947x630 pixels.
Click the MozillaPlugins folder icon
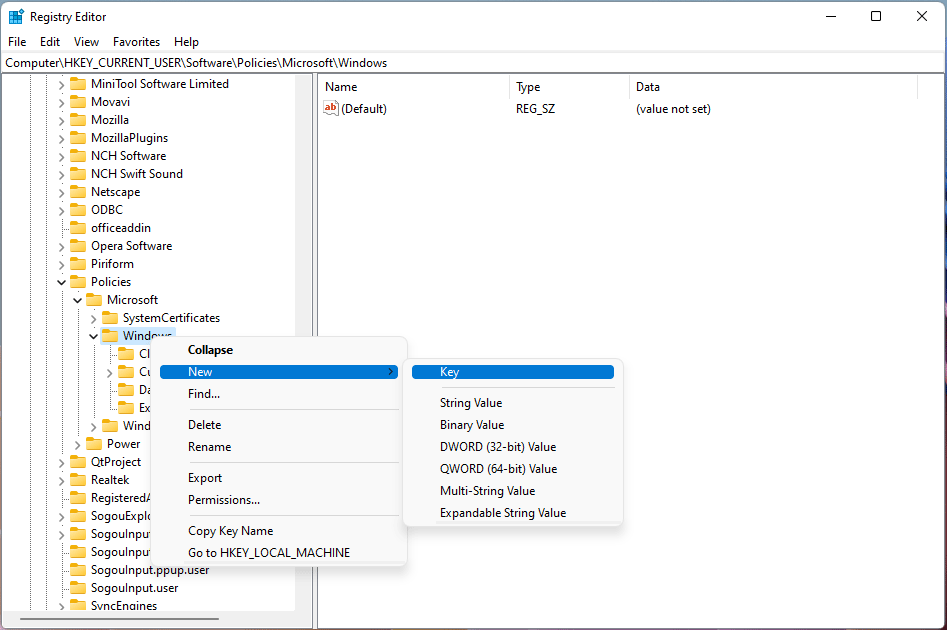click(x=78, y=138)
